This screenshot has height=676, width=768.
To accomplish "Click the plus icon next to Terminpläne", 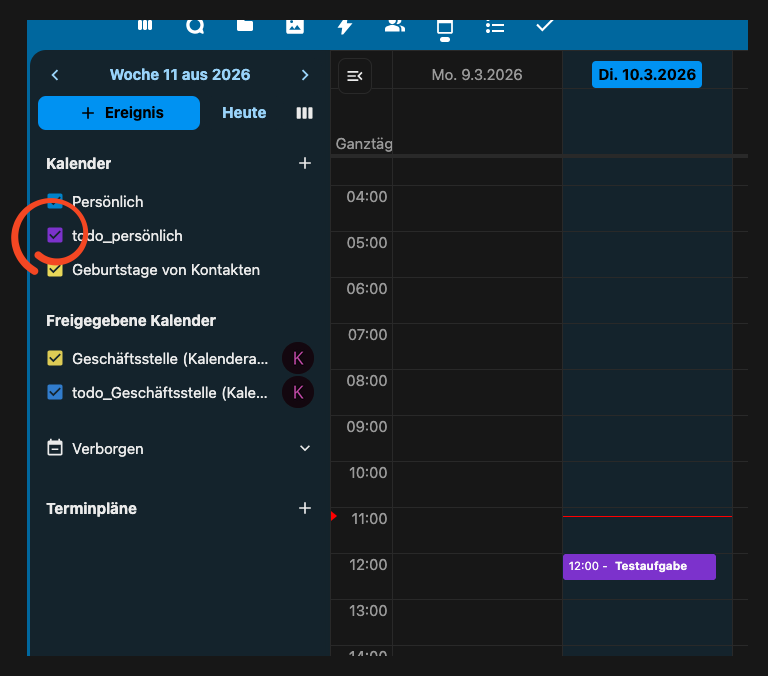I will [x=305, y=508].
